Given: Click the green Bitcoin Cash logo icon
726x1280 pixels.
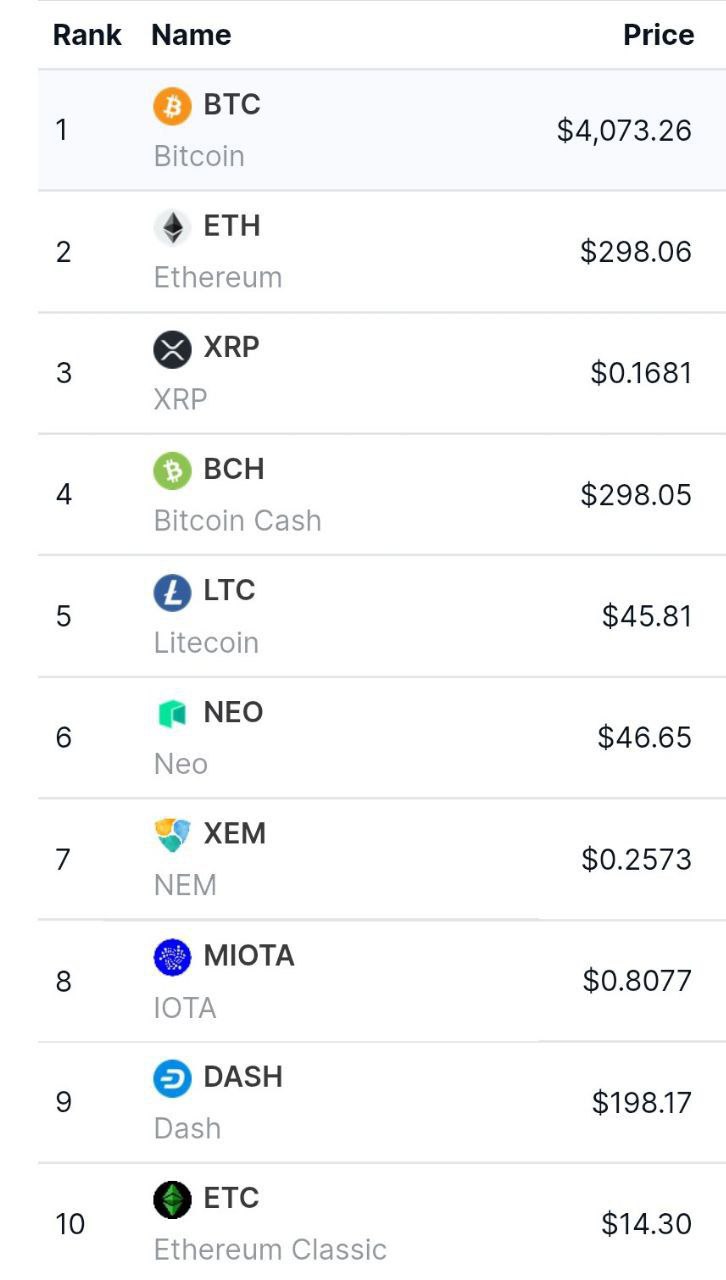Looking at the screenshot, I should coord(172,471).
